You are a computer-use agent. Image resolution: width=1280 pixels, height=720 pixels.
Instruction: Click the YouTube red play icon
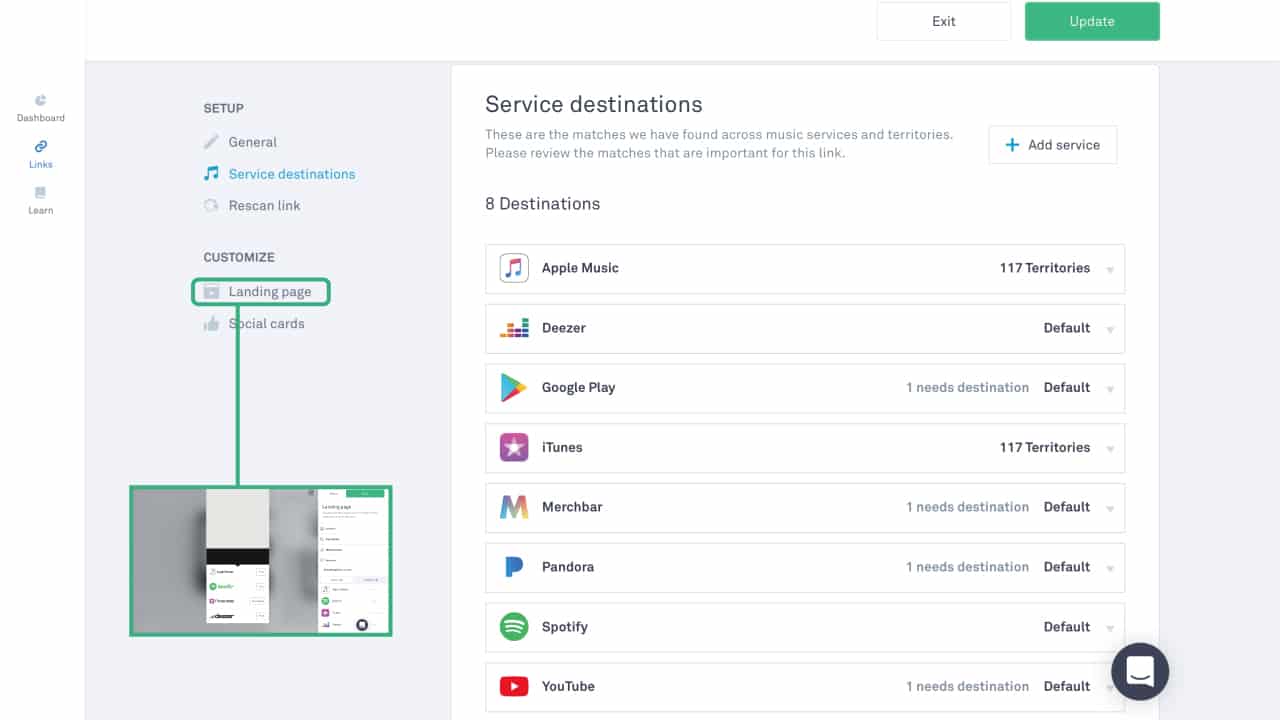click(x=514, y=687)
